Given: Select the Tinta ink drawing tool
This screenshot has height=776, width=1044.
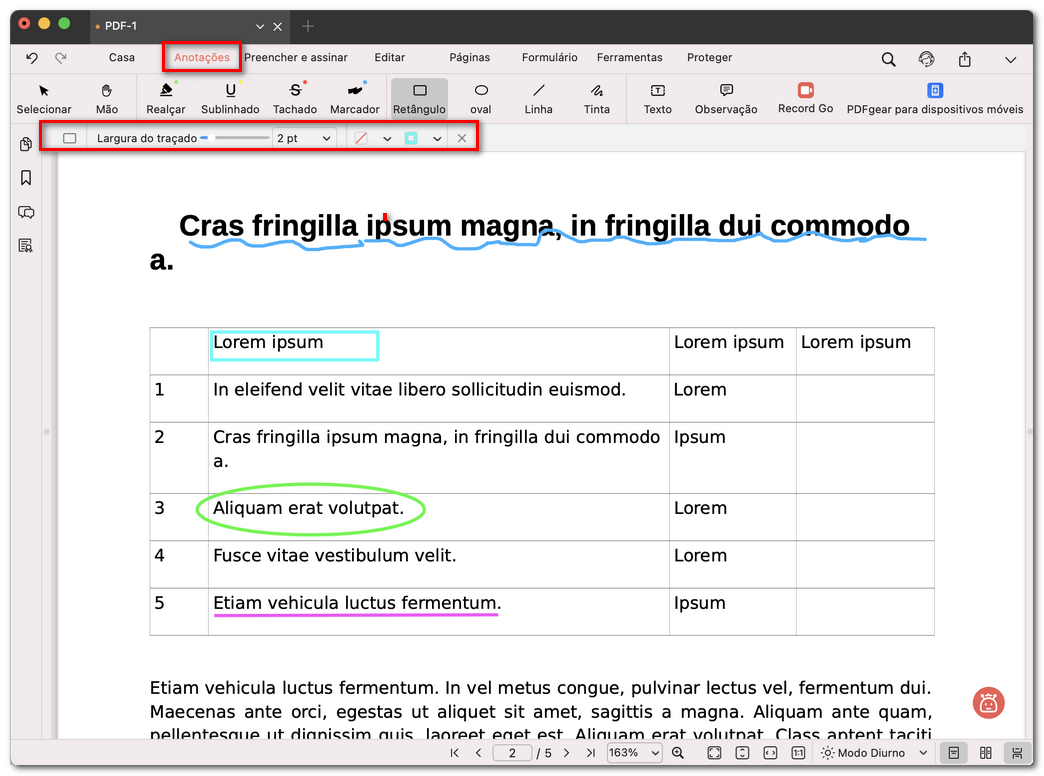Looking at the screenshot, I should pos(596,99).
